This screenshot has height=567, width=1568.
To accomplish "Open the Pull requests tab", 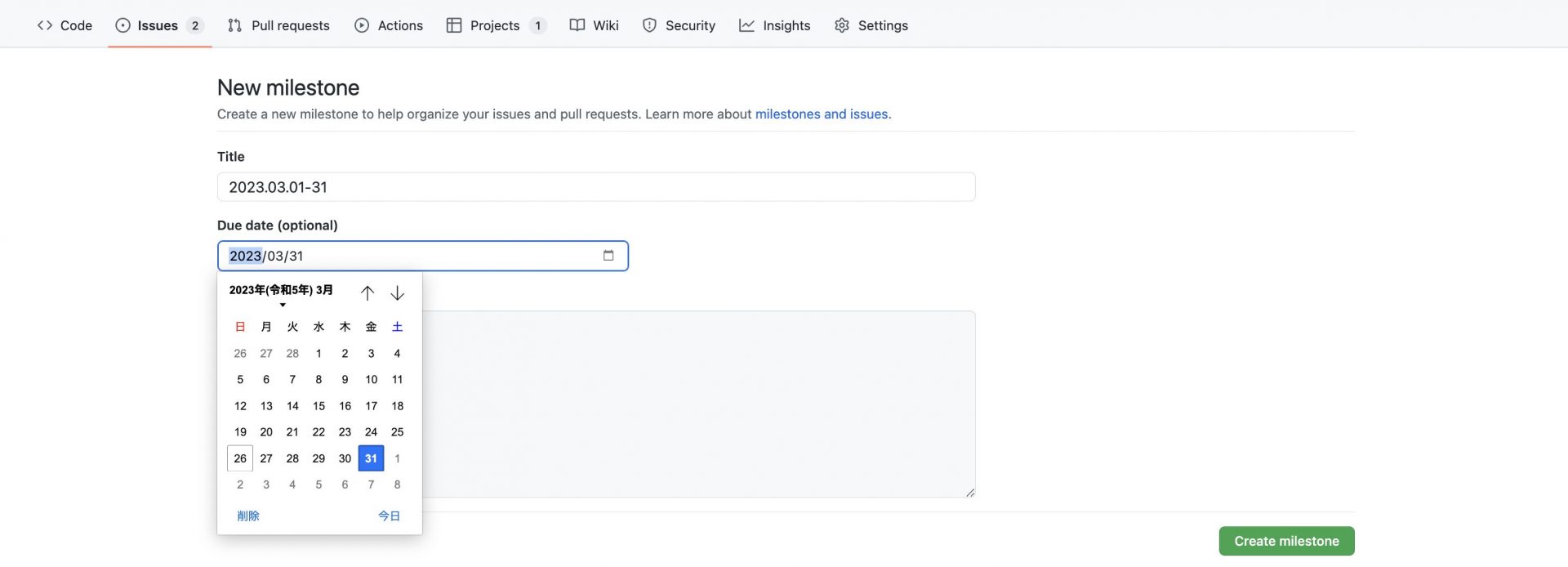I will pyautogui.click(x=278, y=25).
